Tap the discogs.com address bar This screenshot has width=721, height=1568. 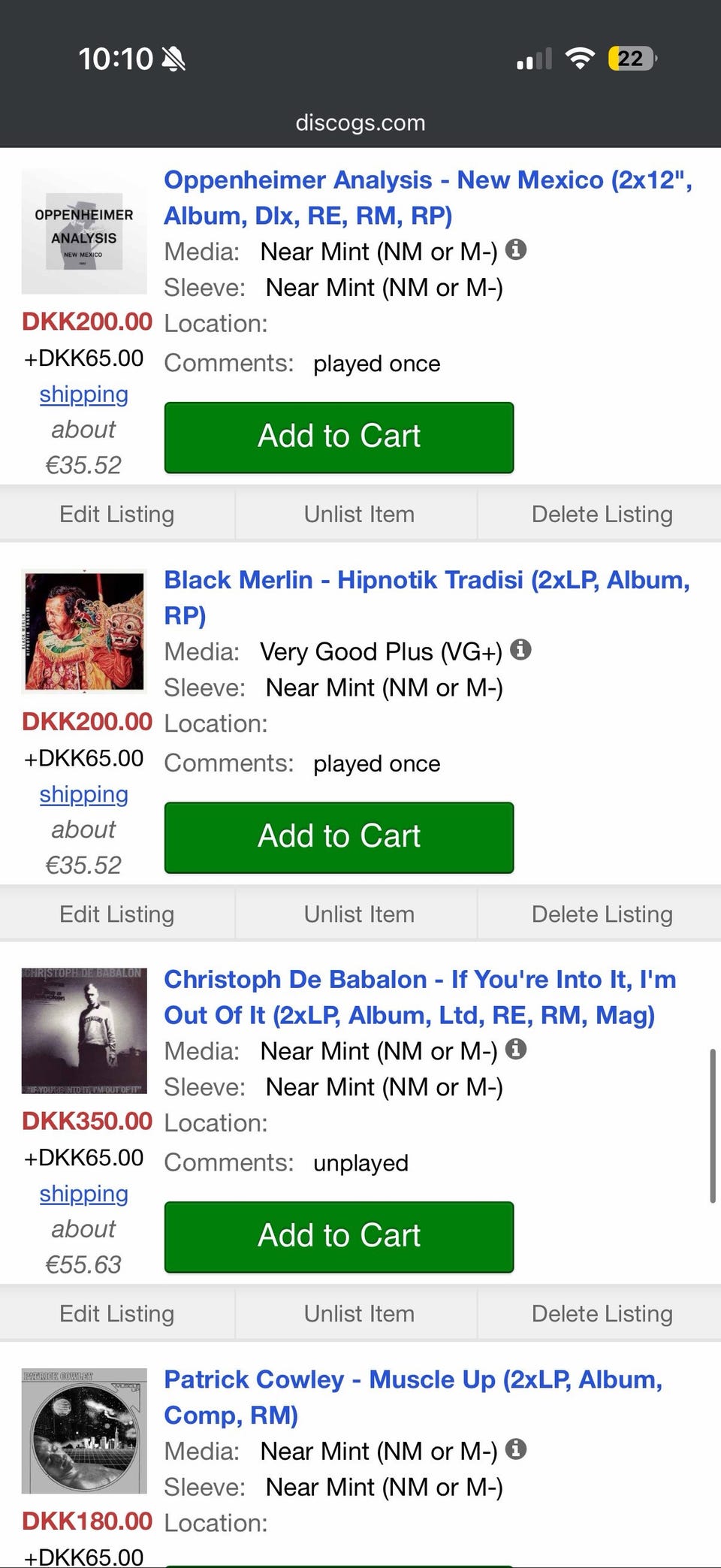click(x=360, y=122)
